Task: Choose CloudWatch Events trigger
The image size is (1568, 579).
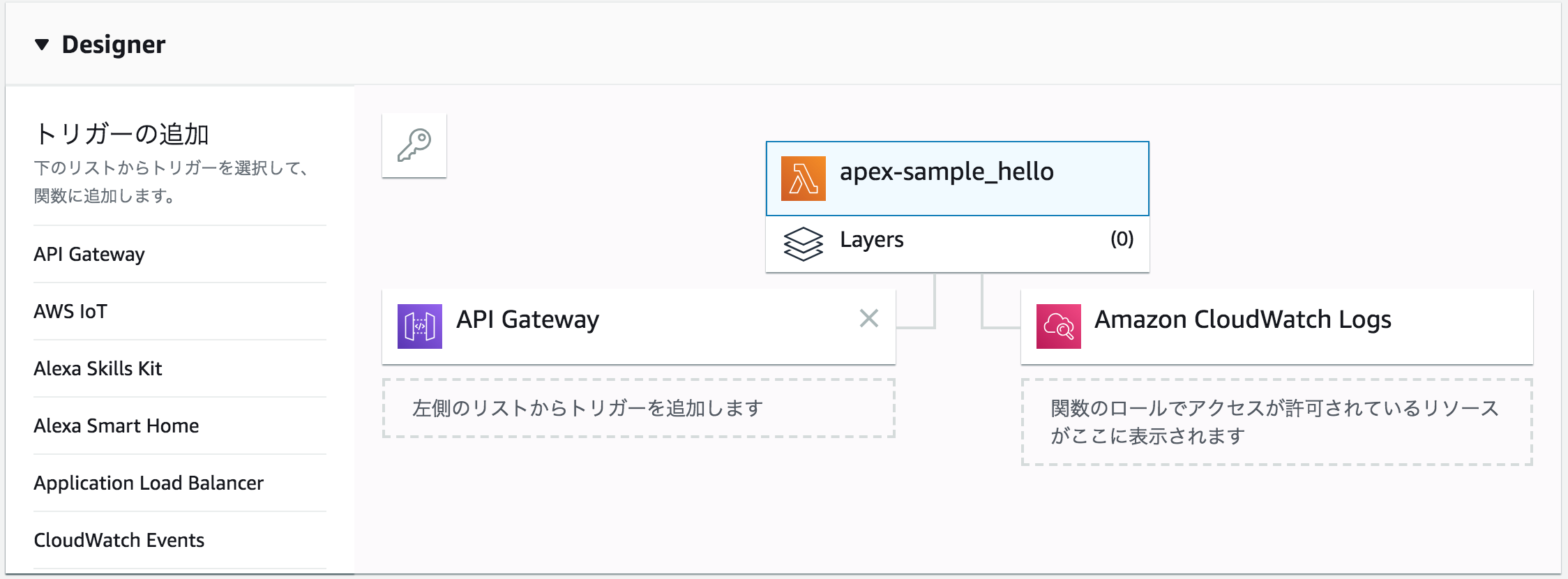Action: click(119, 540)
